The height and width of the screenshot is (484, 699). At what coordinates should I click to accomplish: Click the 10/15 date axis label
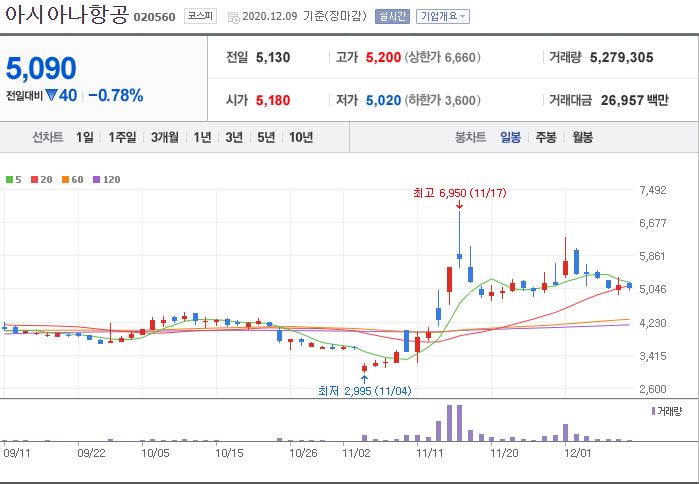(230, 453)
